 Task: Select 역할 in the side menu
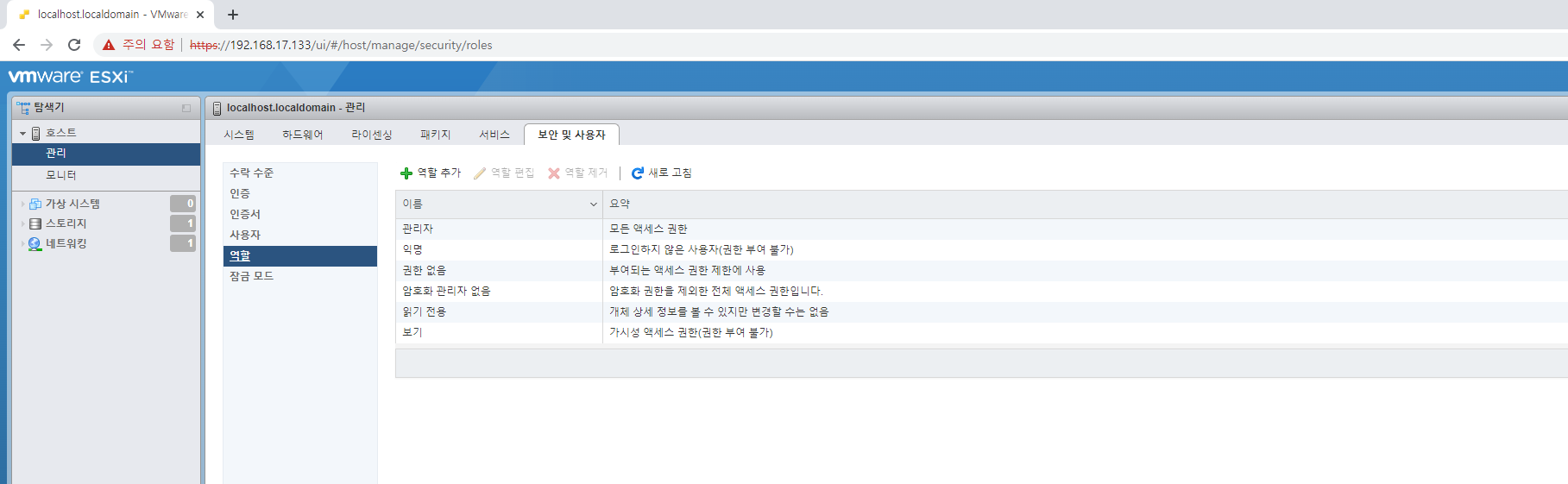299,256
